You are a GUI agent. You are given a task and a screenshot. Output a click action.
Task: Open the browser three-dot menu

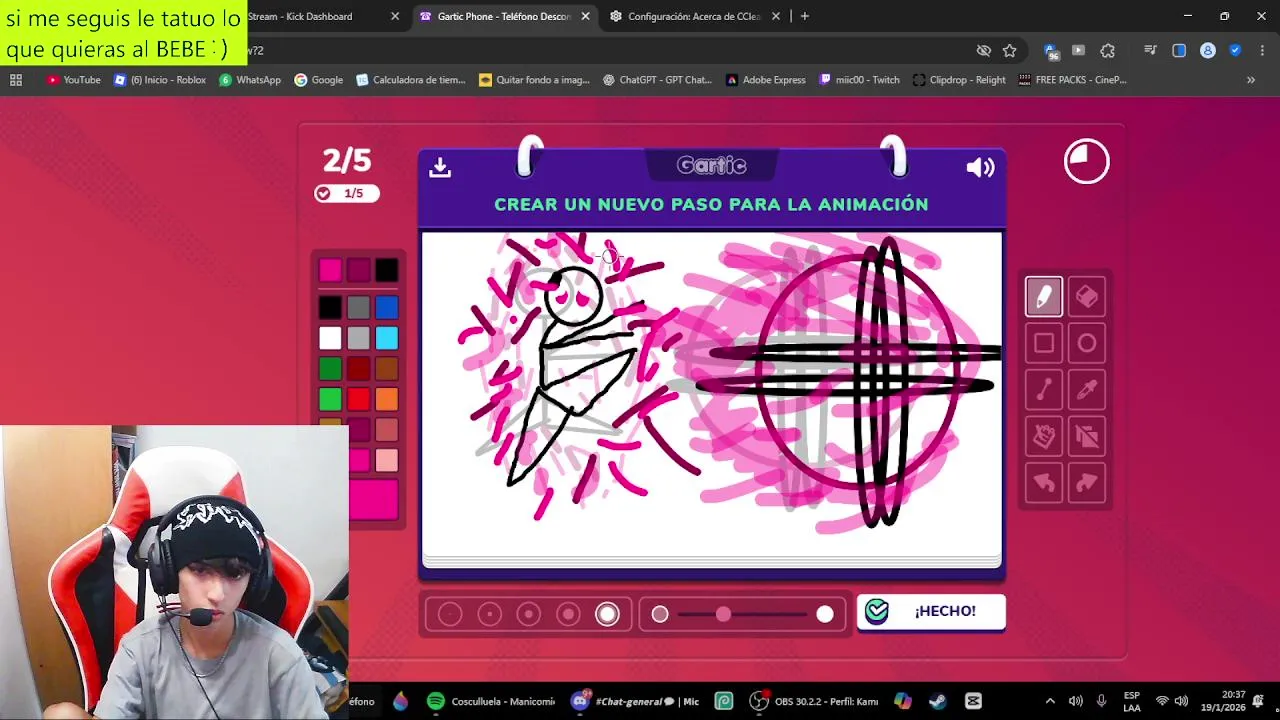coord(1262,50)
